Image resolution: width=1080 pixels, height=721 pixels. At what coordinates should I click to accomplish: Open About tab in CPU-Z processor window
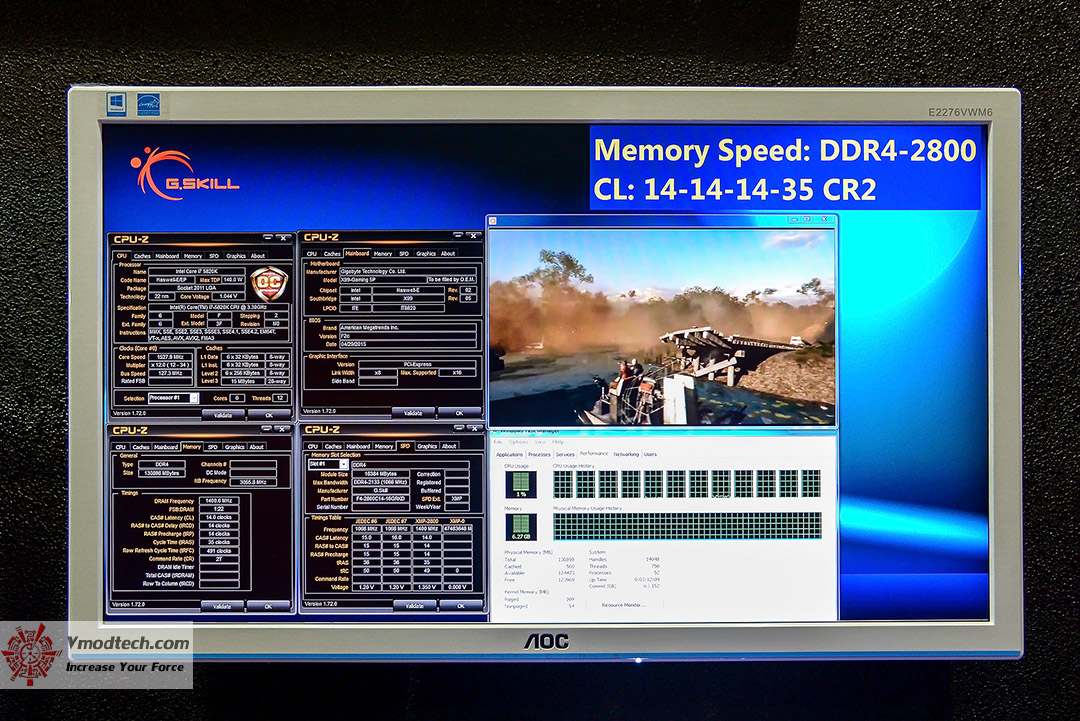[x=258, y=255]
